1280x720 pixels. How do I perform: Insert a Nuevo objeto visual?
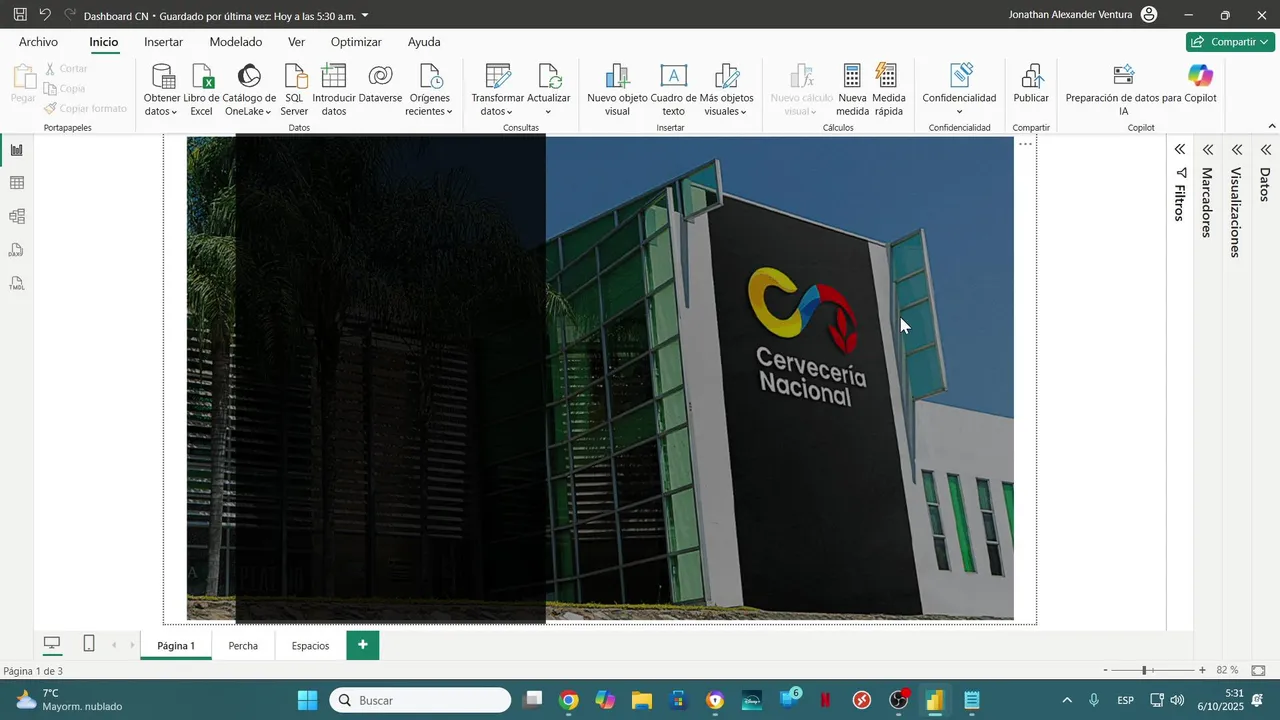coord(617,90)
